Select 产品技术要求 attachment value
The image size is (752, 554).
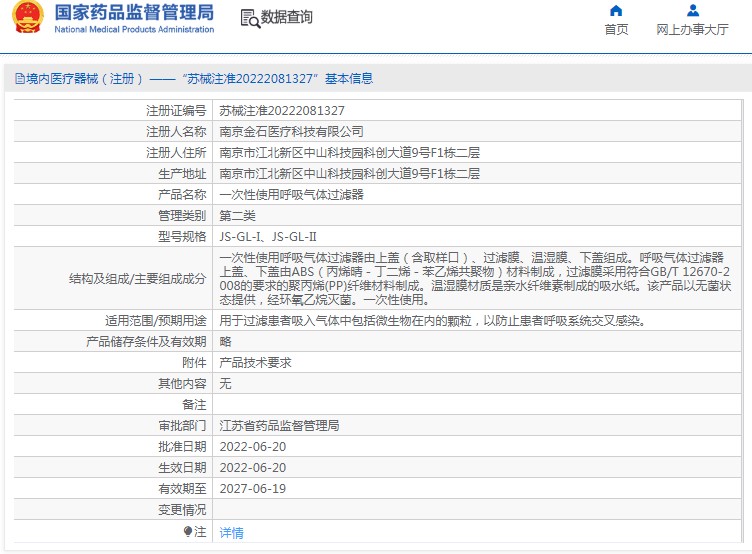coord(256,363)
